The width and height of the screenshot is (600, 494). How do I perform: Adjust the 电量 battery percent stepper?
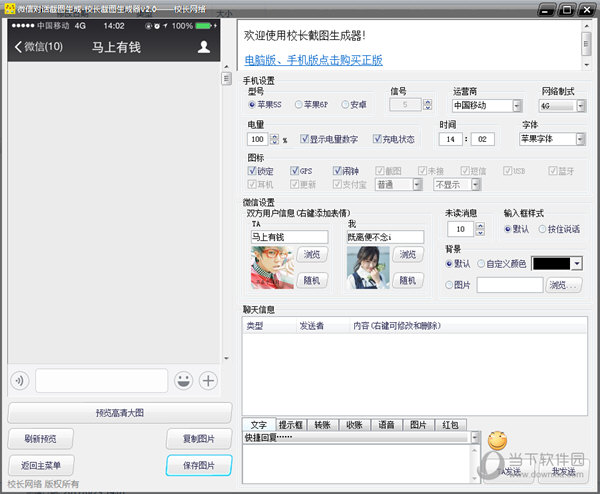point(274,139)
